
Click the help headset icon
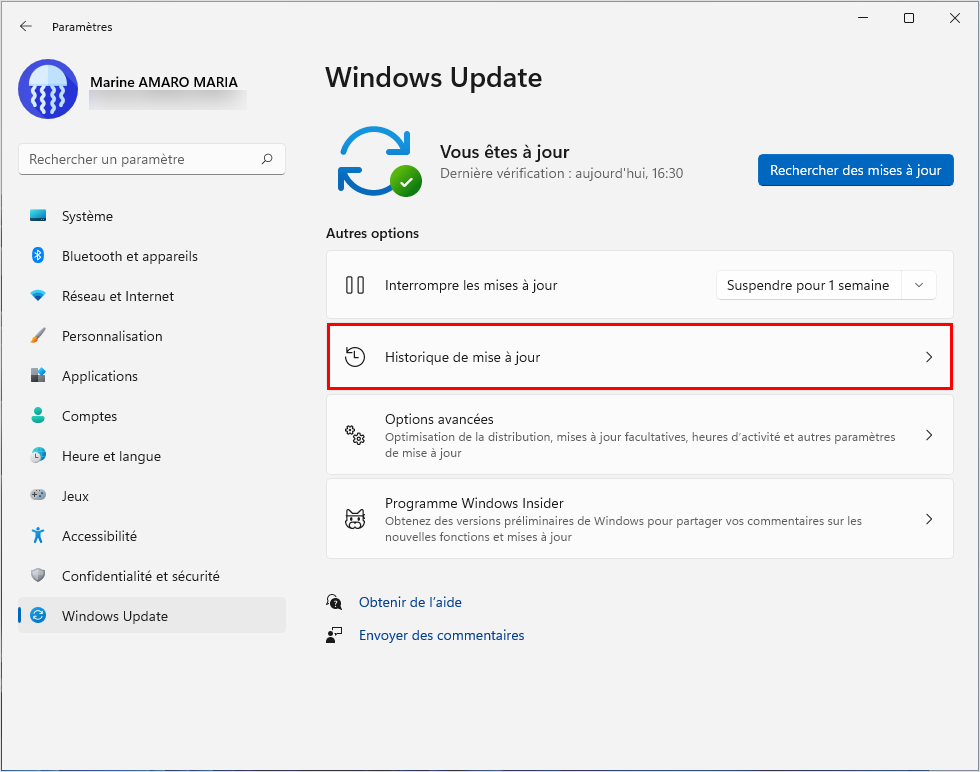click(x=334, y=602)
